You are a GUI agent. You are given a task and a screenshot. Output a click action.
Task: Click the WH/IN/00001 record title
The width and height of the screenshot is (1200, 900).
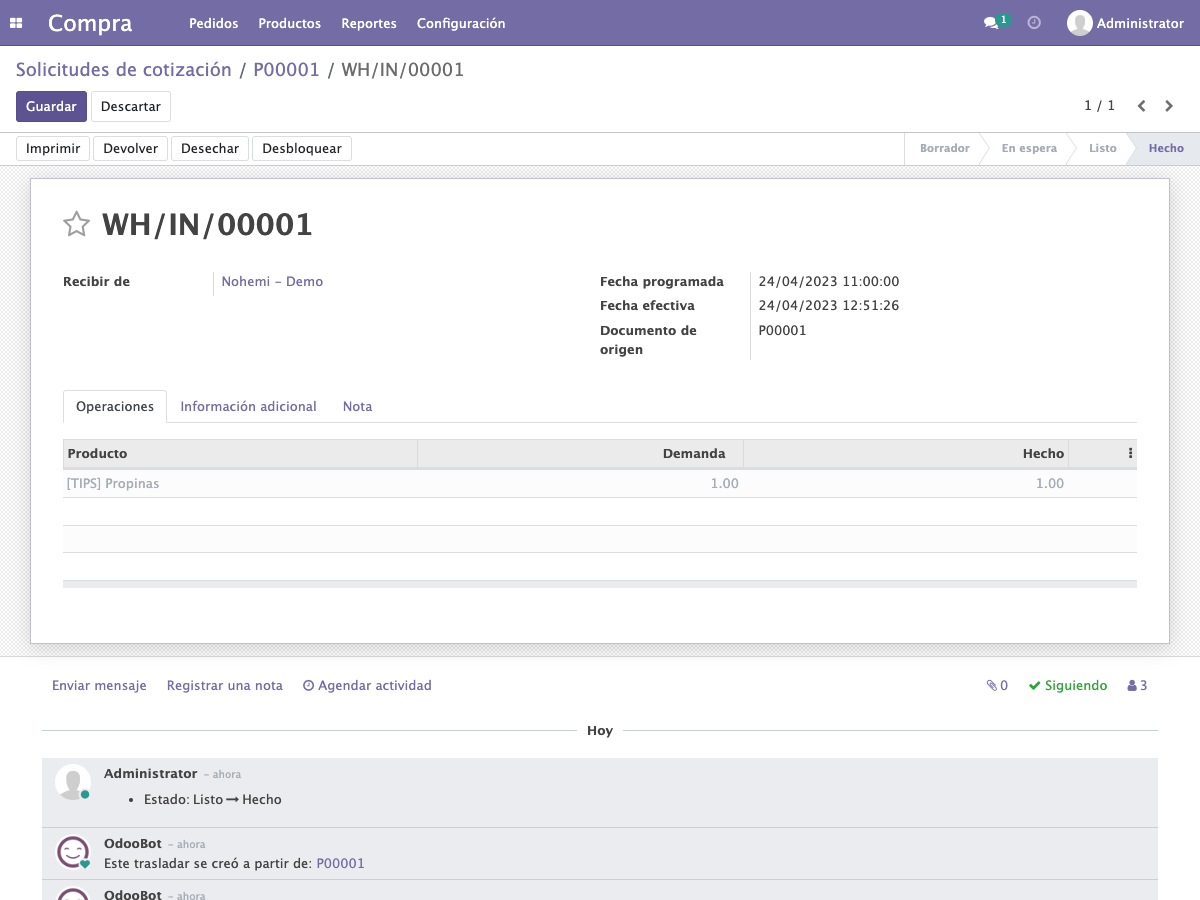207,224
